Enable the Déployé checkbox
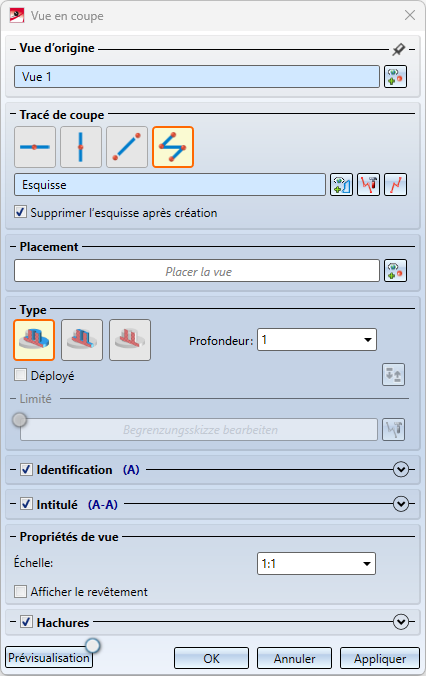 (20, 375)
